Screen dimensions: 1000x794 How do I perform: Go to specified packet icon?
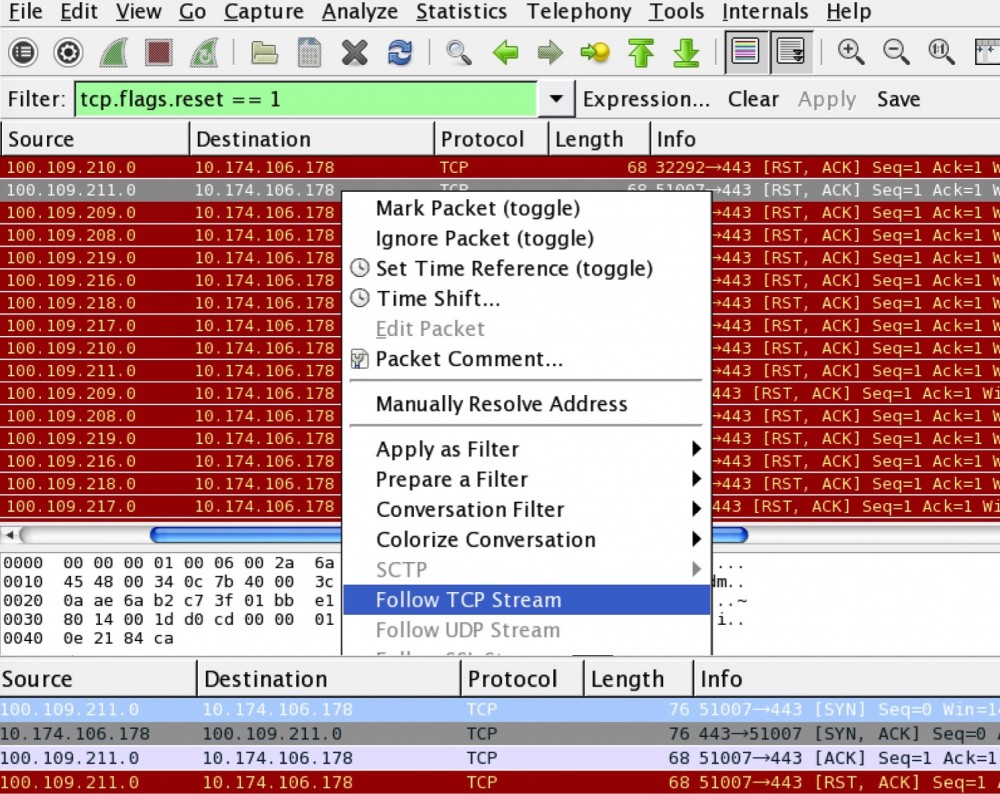pos(594,52)
